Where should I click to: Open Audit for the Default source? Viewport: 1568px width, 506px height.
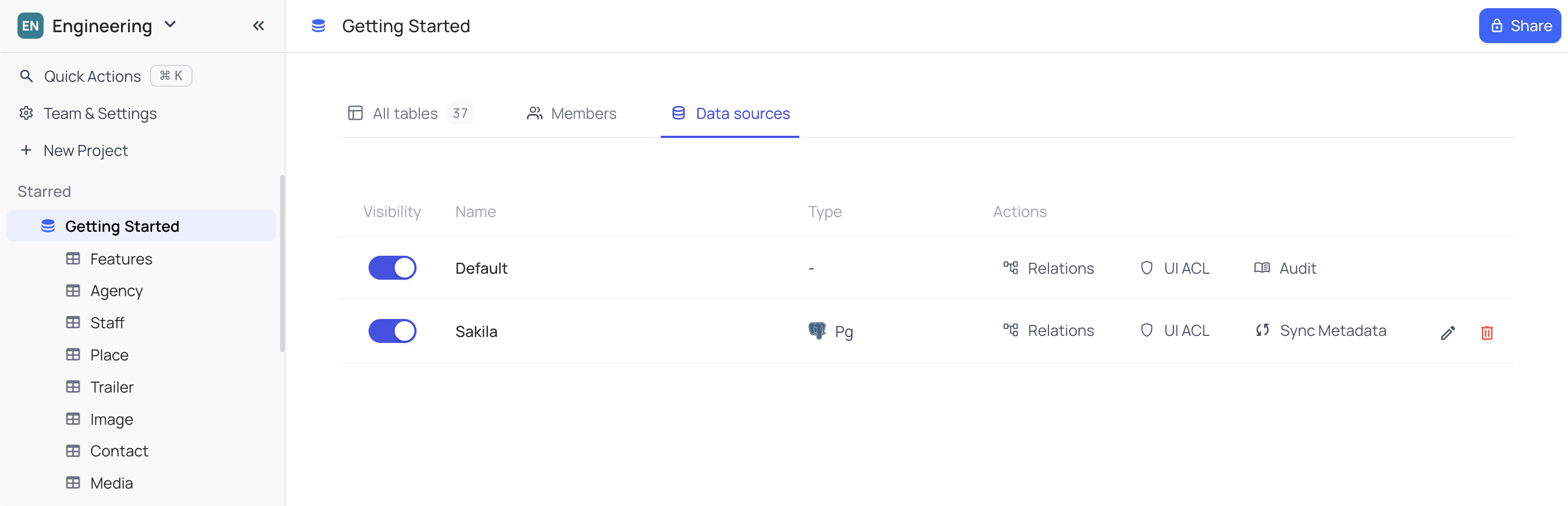[x=1285, y=268]
